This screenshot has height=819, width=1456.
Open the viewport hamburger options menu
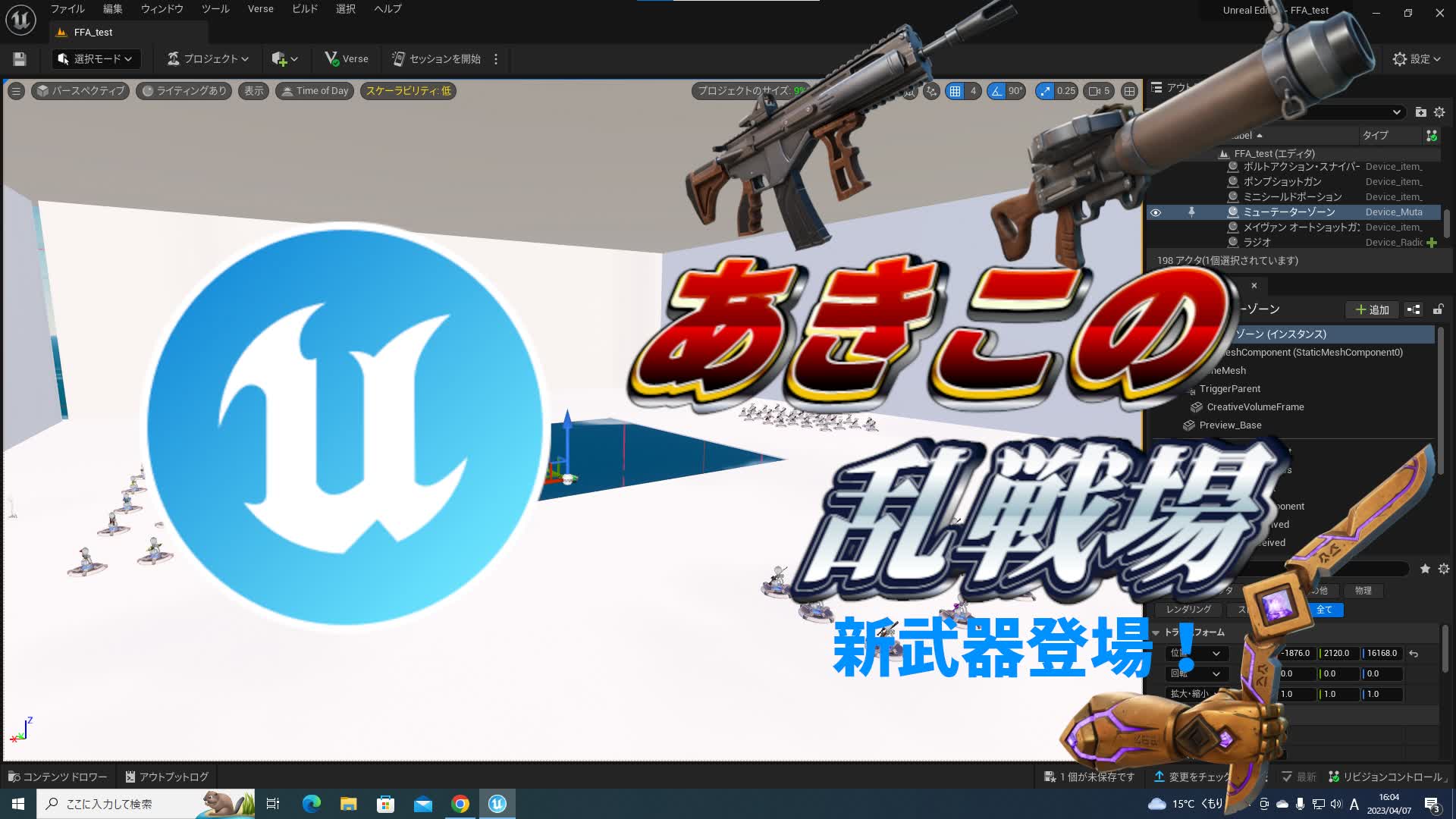(x=16, y=91)
